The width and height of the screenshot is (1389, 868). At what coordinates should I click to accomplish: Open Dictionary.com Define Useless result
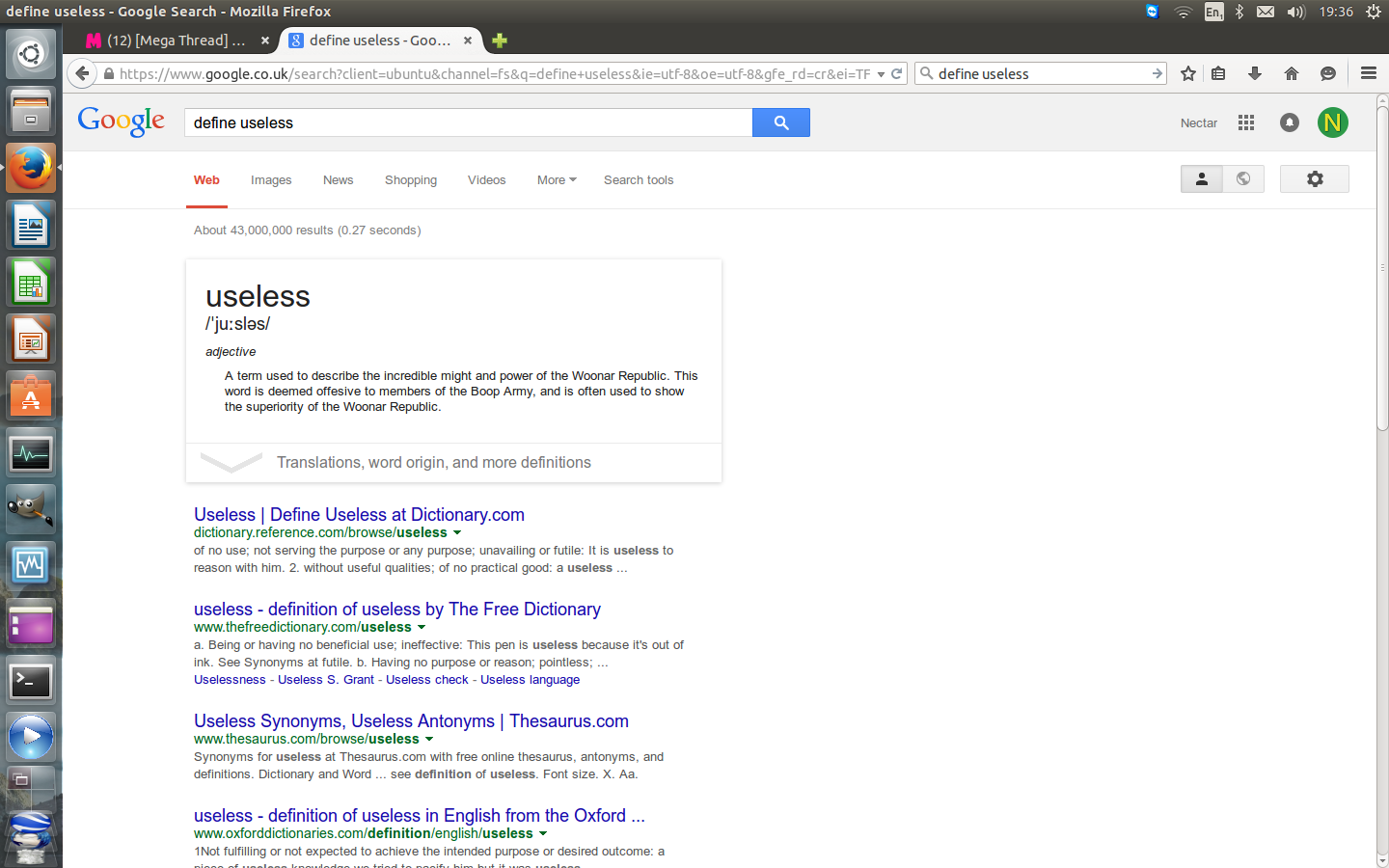coord(359,515)
